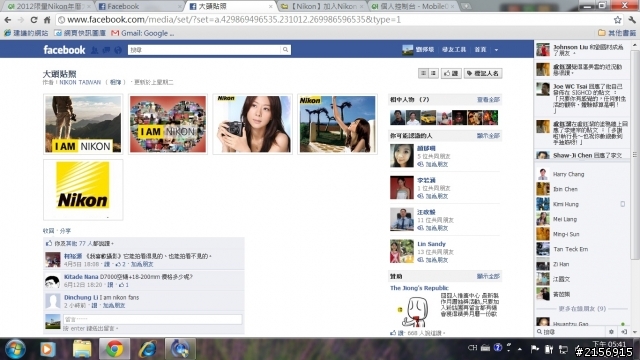
Task: Go back with the browser back arrow
Action: 8,20
